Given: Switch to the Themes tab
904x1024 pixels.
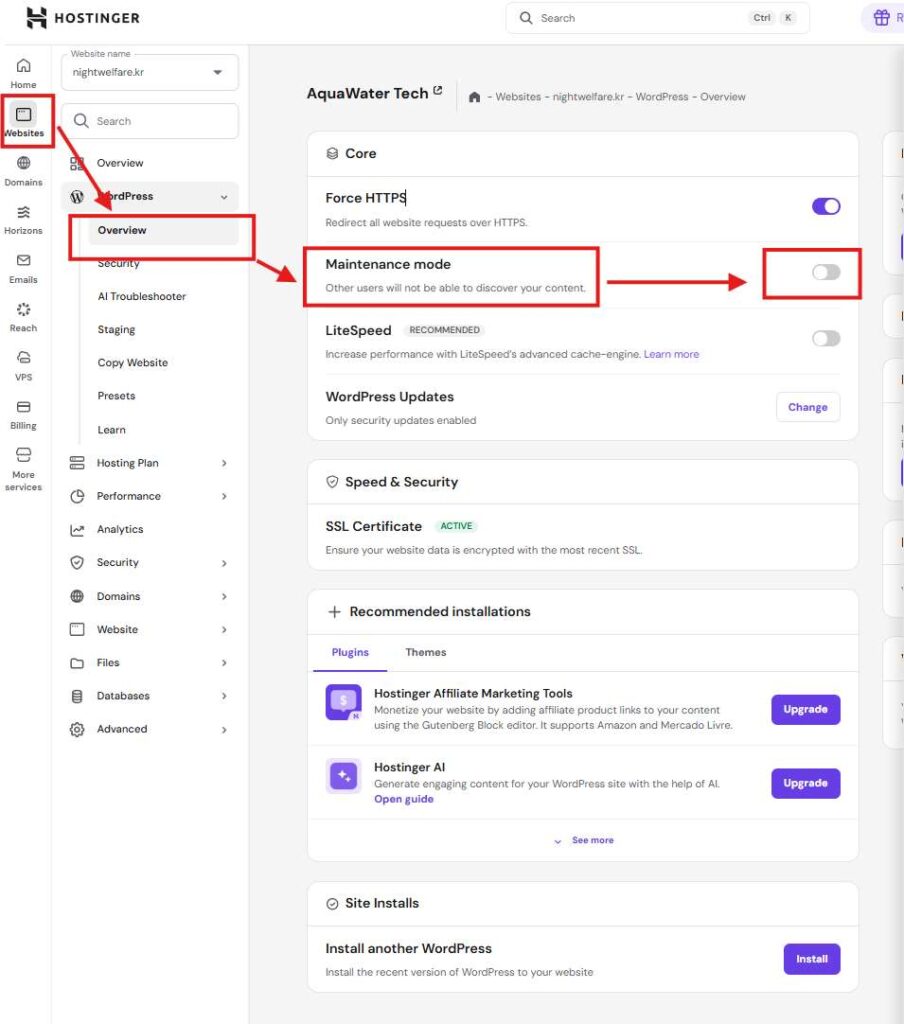Looking at the screenshot, I should coord(425,652).
